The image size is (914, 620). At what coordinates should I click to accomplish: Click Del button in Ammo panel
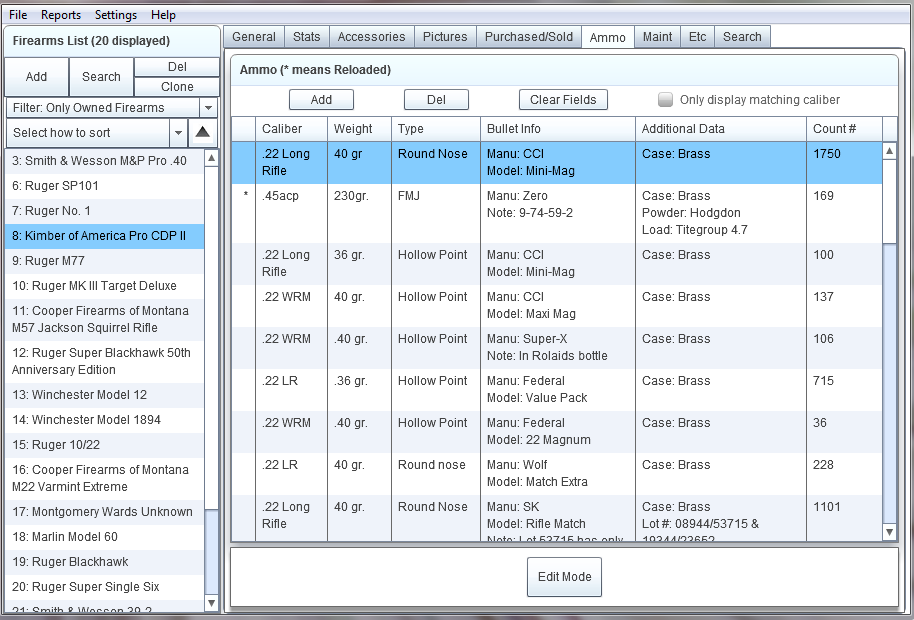(x=436, y=100)
